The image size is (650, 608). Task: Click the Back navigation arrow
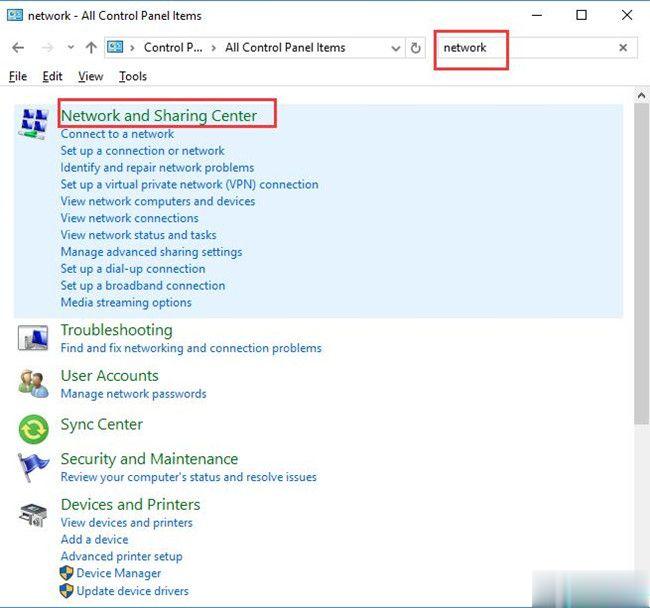(x=18, y=48)
